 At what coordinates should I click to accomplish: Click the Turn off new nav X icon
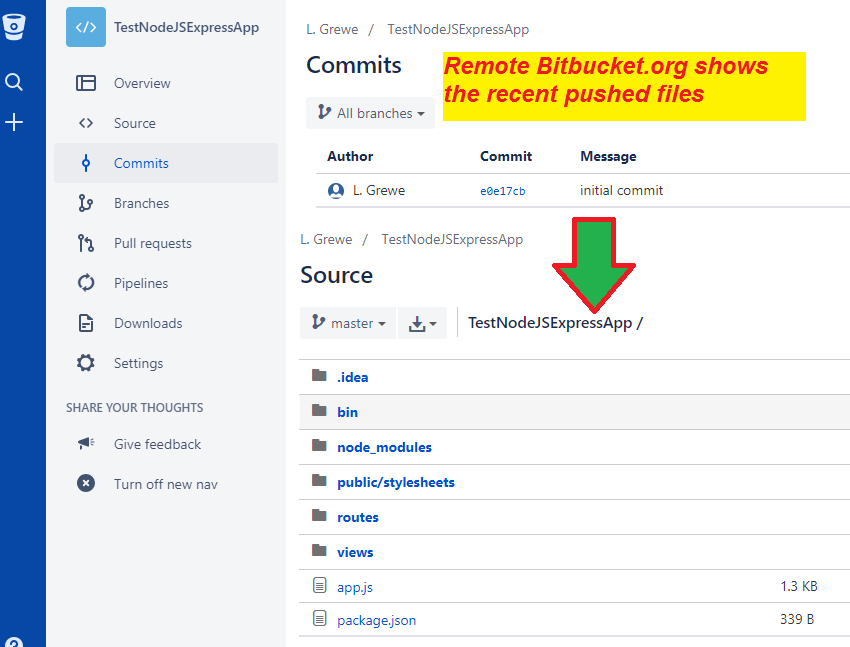tap(86, 484)
